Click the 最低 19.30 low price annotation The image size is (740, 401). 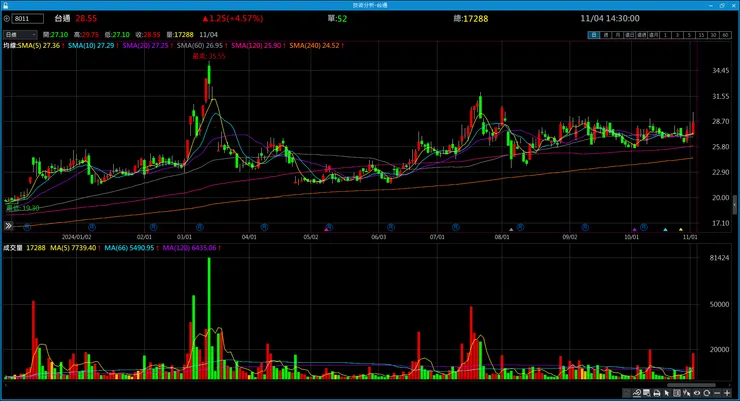pos(23,208)
